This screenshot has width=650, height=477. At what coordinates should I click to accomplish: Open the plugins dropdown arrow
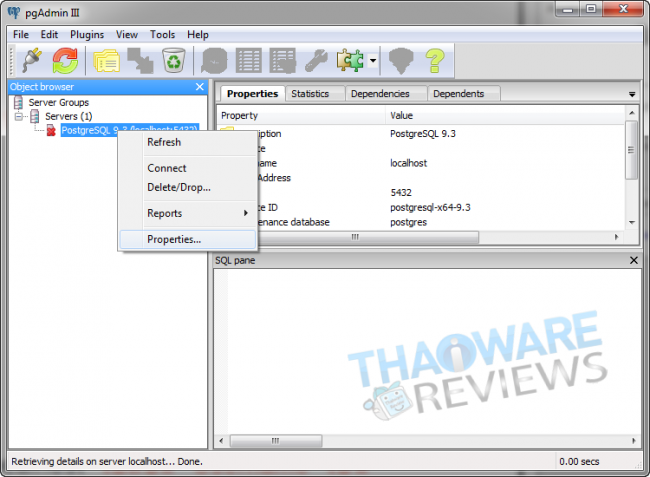(373, 61)
